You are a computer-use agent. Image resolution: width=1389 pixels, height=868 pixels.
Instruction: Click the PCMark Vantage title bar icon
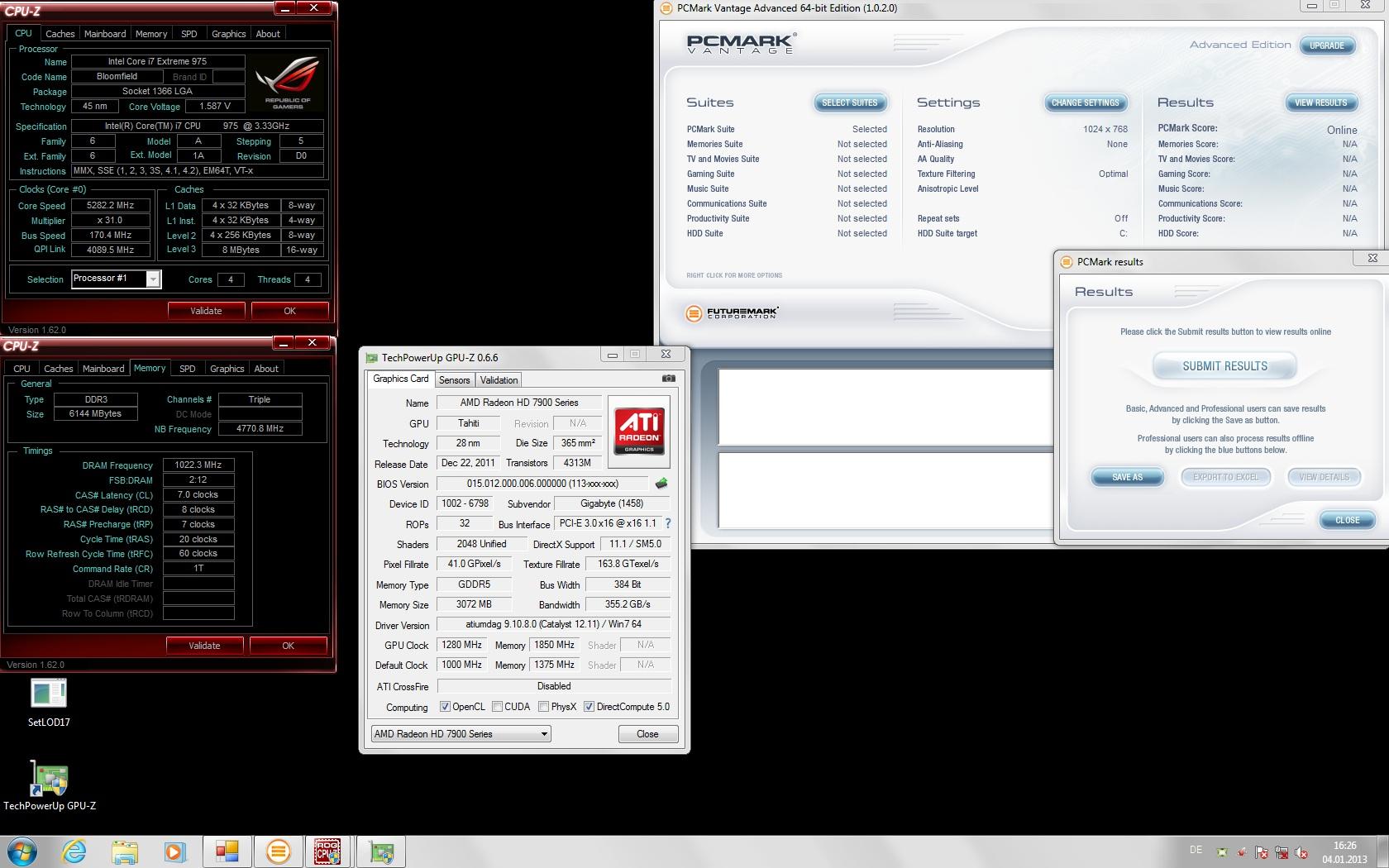click(x=666, y=8)
